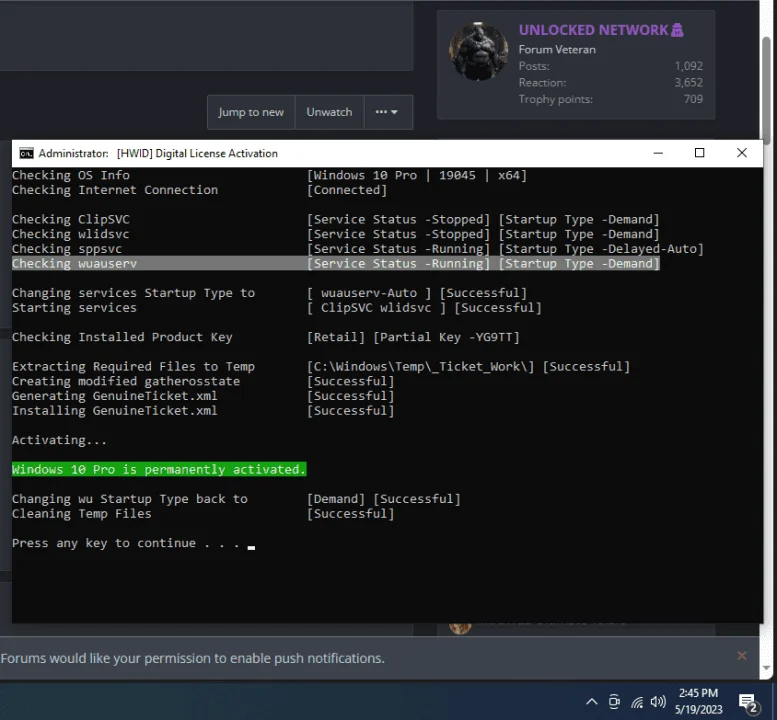Screen dimensions: 777x720
Task: Click the 'Checking ClipSVC' line
Action: point(71,219)
